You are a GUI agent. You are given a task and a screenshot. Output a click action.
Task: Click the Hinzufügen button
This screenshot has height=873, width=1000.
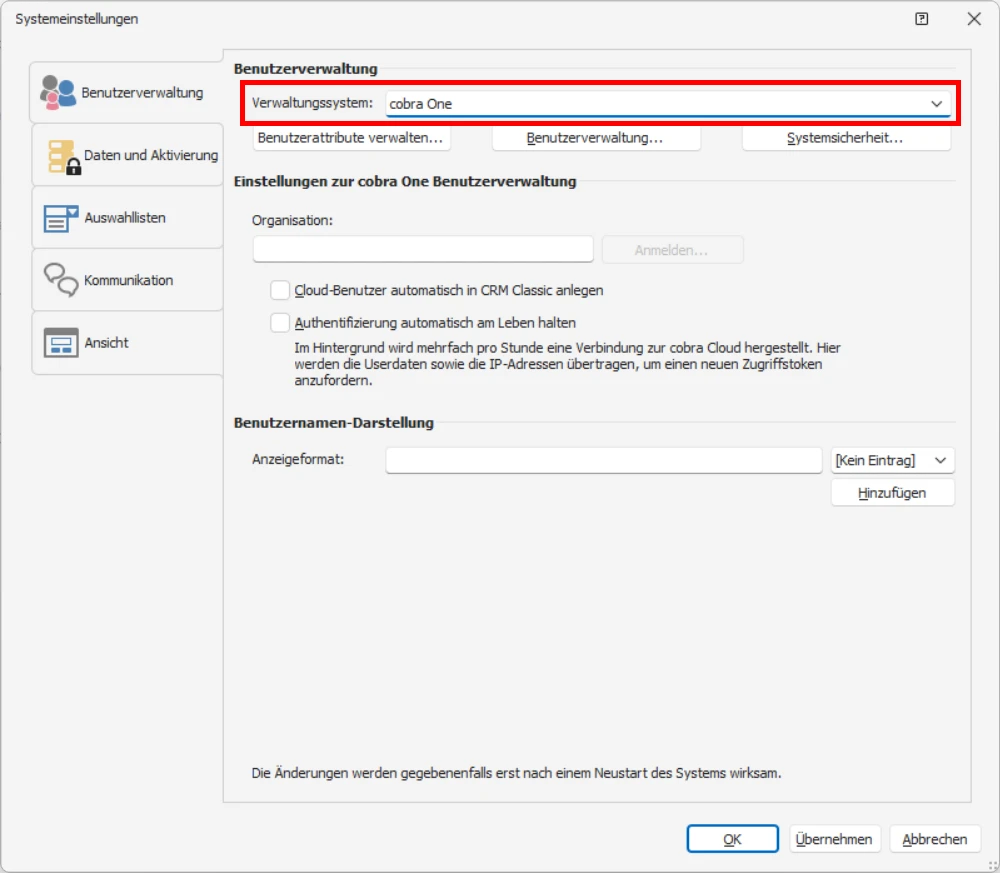pos(892,492)
